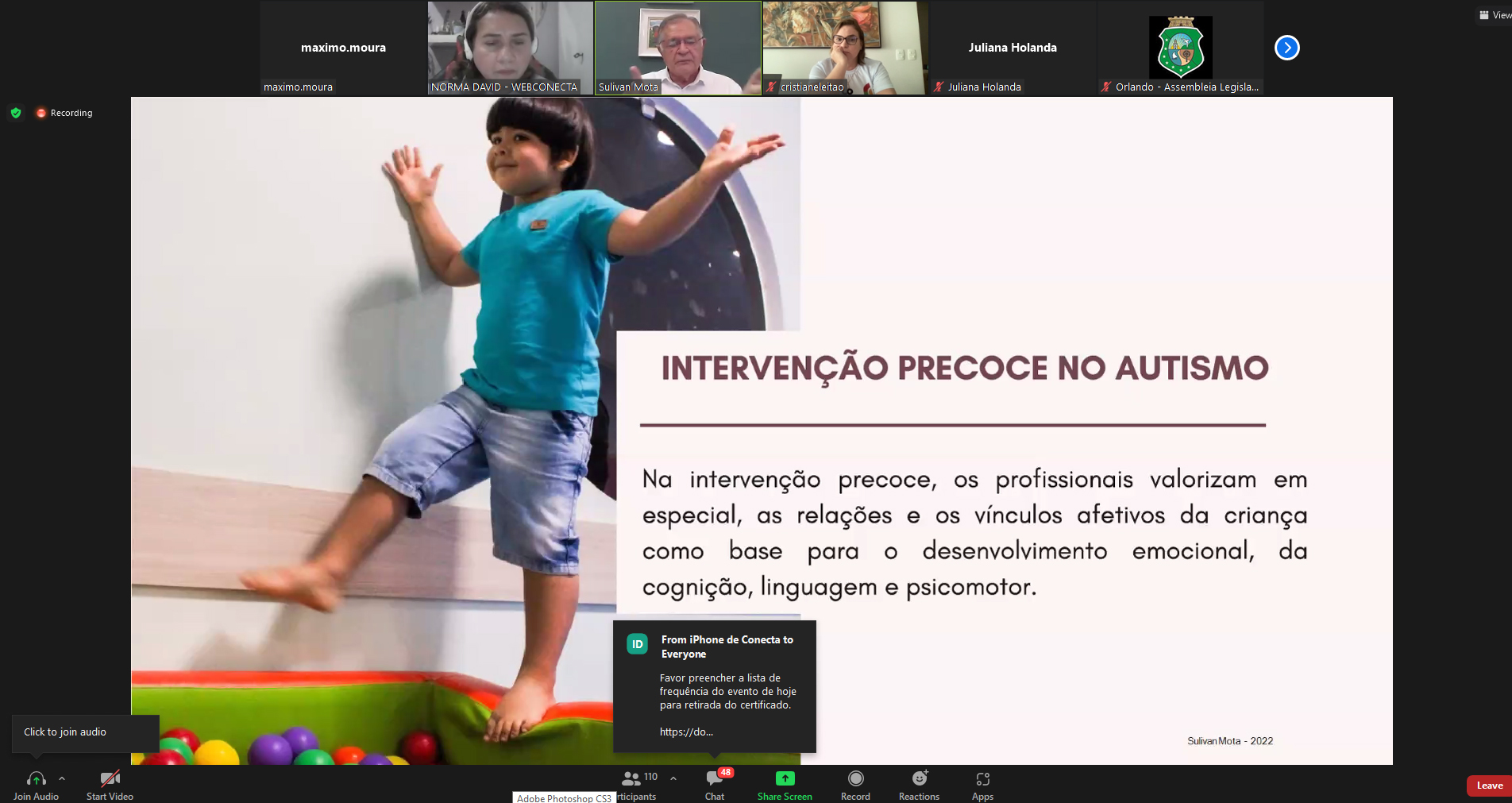Click the red Recording indicator
Screen dimensions: 1512x803
tap(64, 113)
